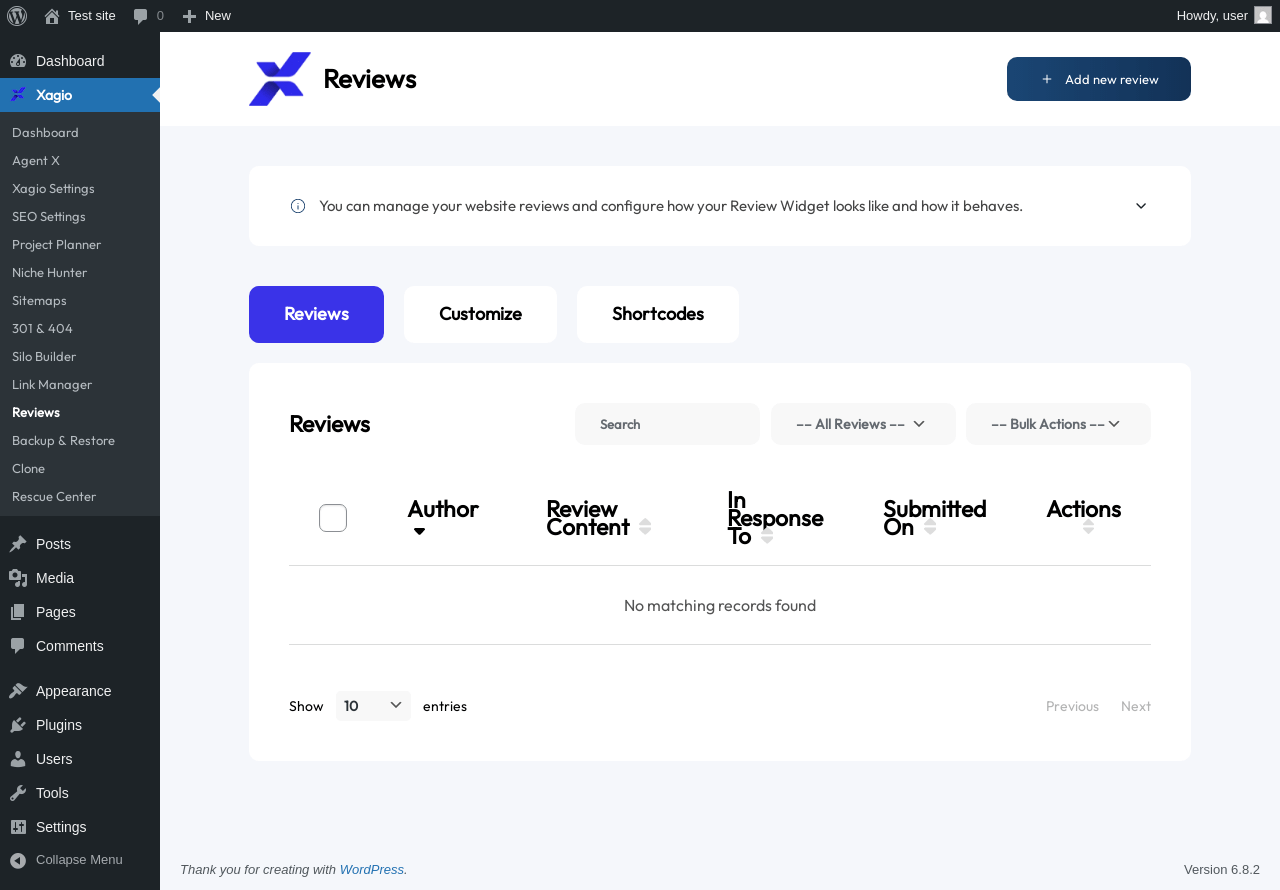Click sort arrows under Actions header
1280x890 pixels.
(1088, 526)
